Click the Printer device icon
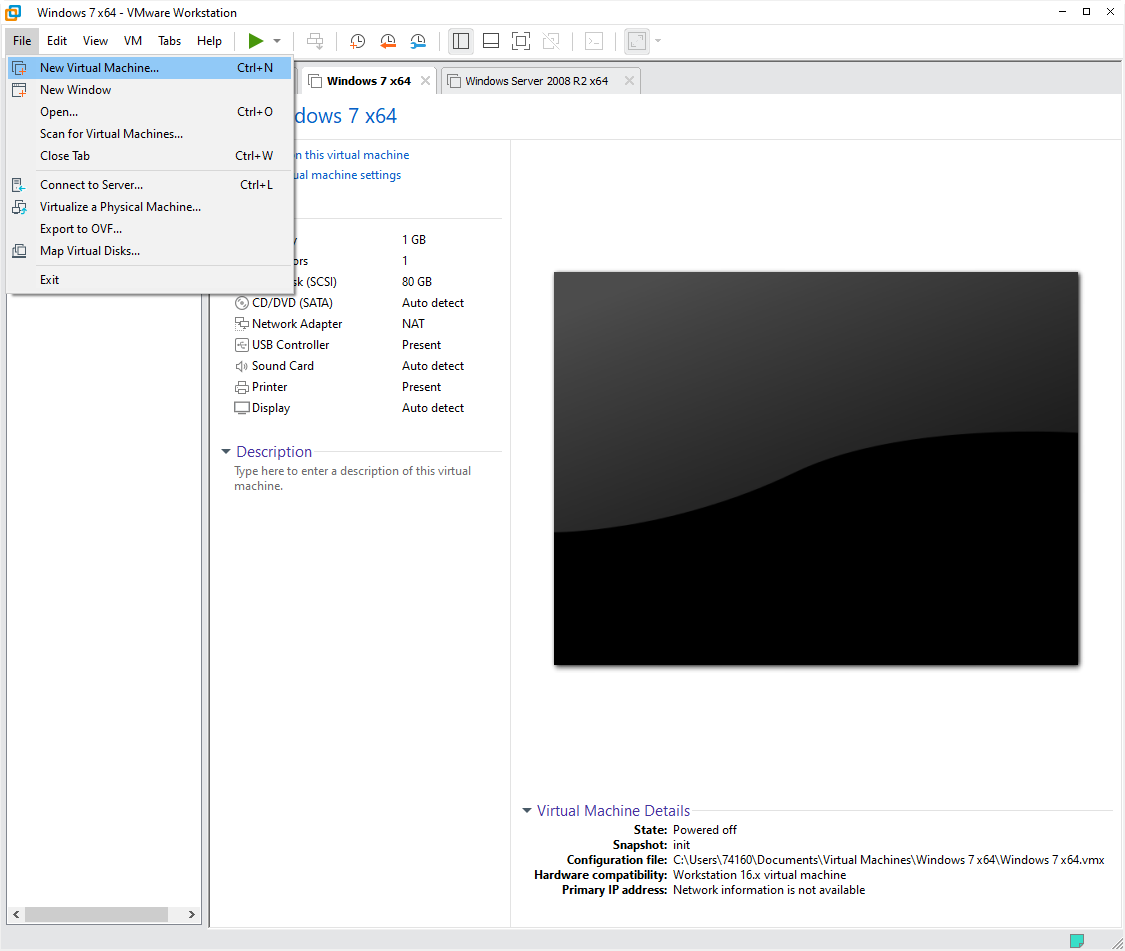The width and height of the screenshot is (1125, 951). 242,388
